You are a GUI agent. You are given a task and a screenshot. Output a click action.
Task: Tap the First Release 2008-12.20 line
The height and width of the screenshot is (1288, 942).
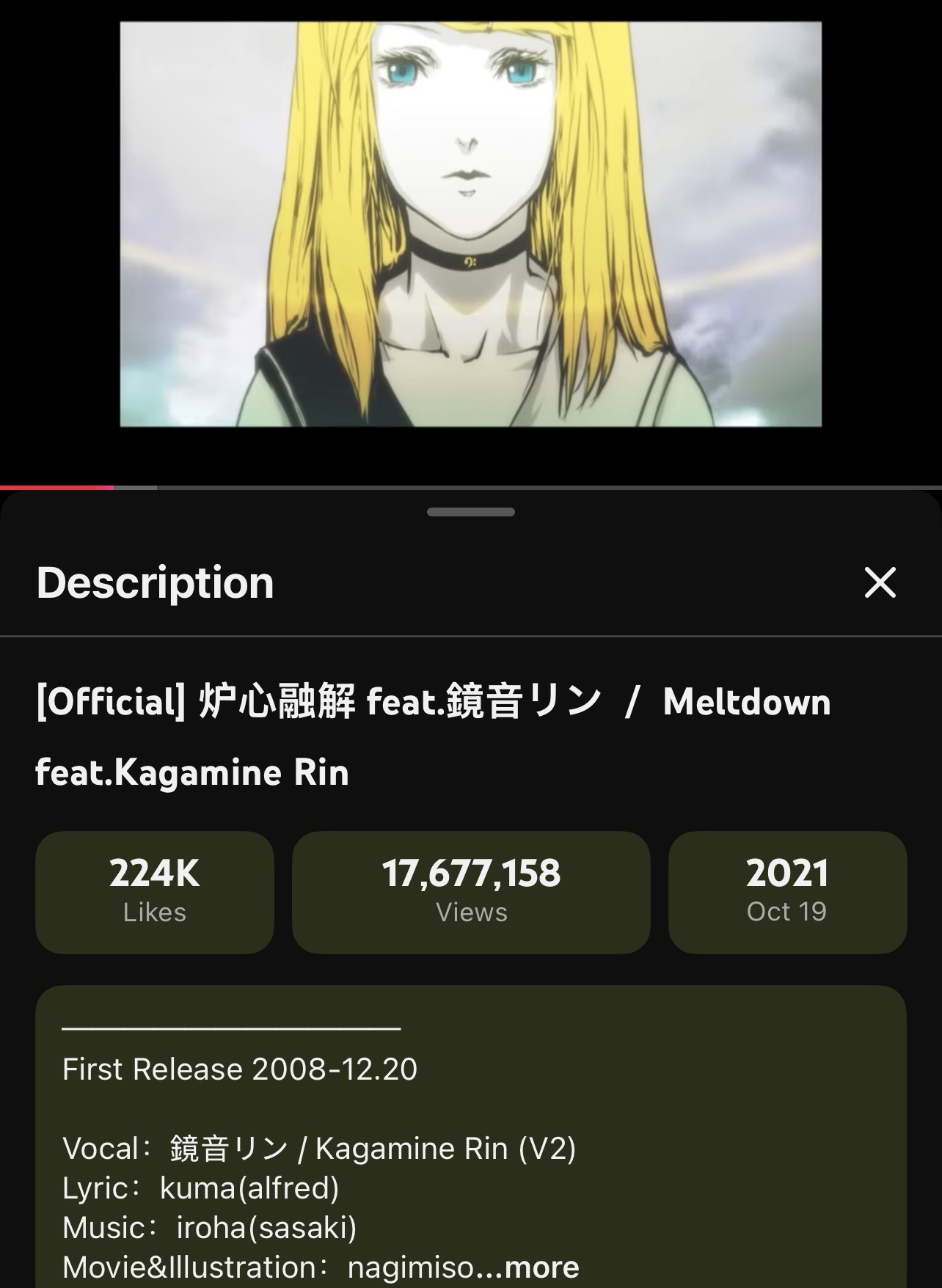[x=240, y=1069]
